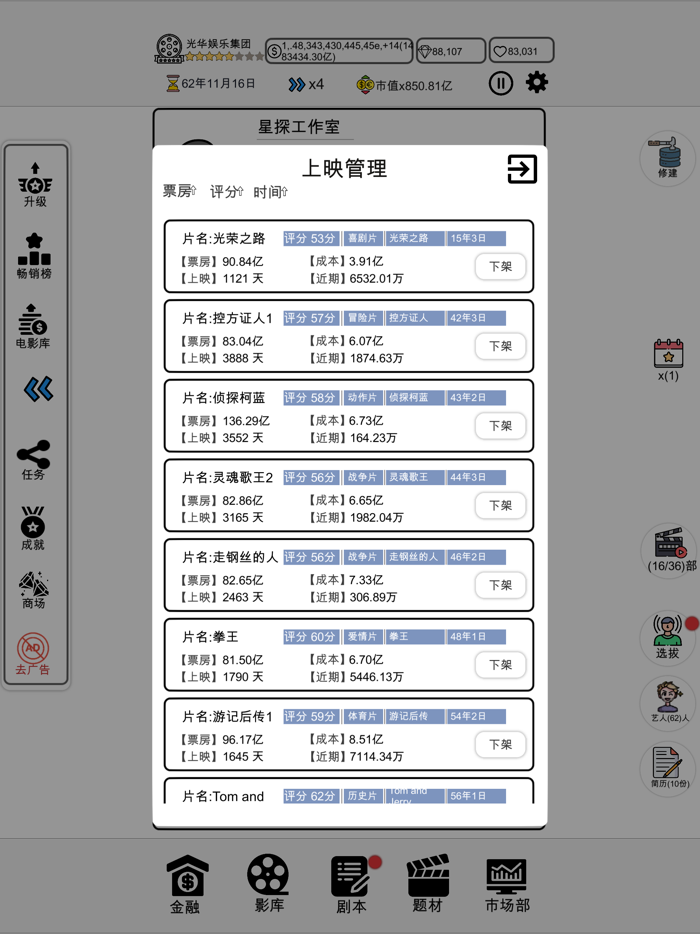Click the 历史片 tag of Tom and Jerry

[362, 796]
